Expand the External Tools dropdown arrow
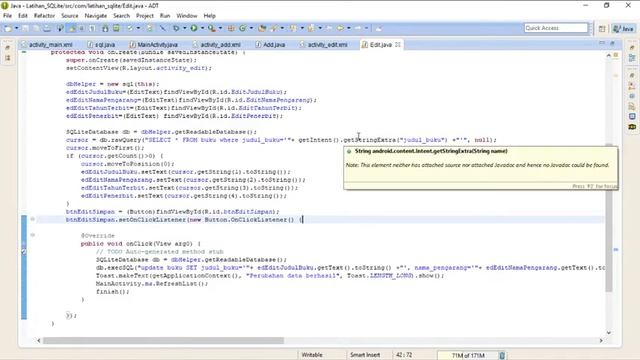Screen dimensions: 640x360 pyautogui.click(x=220, y=28)
